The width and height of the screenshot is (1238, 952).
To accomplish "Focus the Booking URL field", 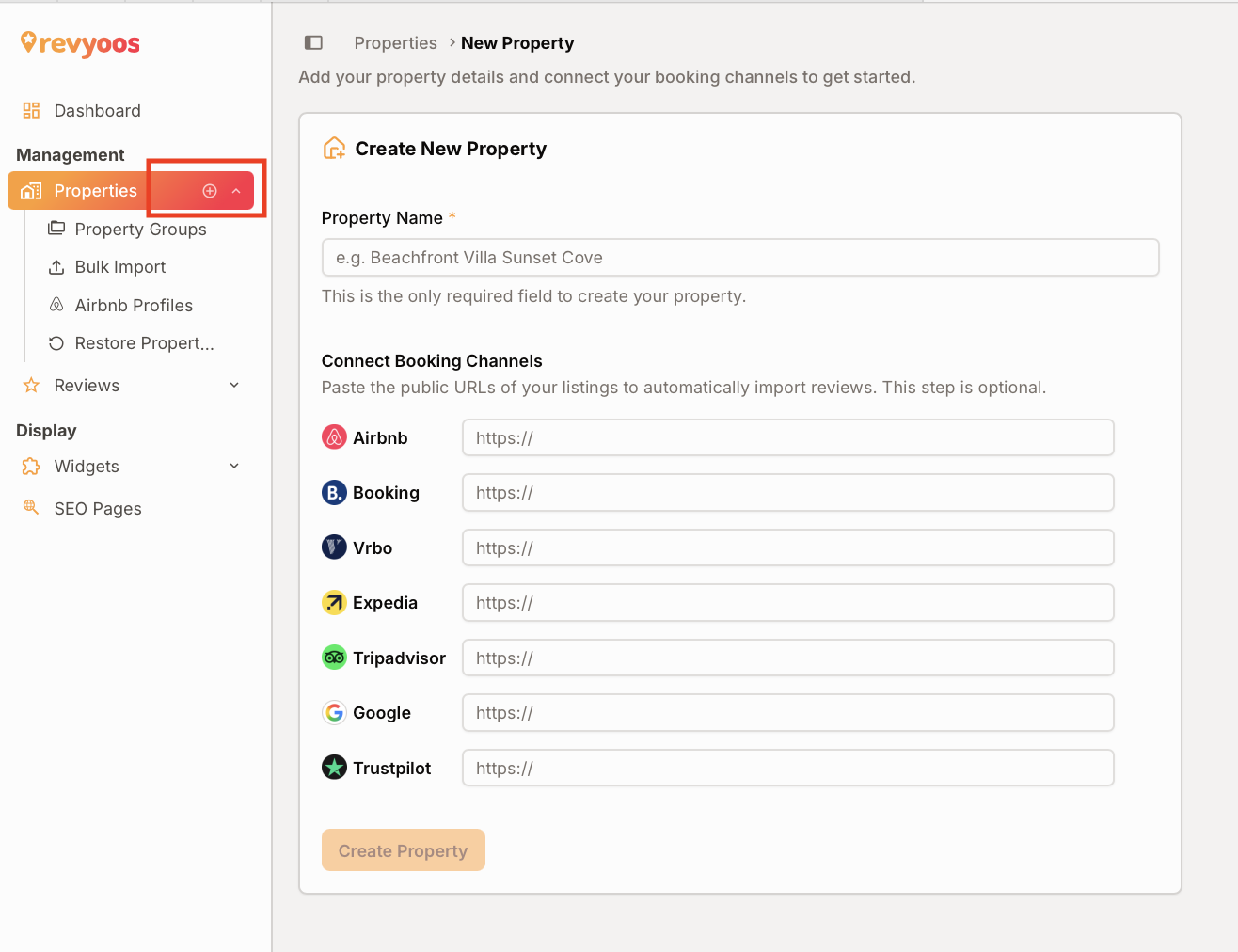I will 788,493.
